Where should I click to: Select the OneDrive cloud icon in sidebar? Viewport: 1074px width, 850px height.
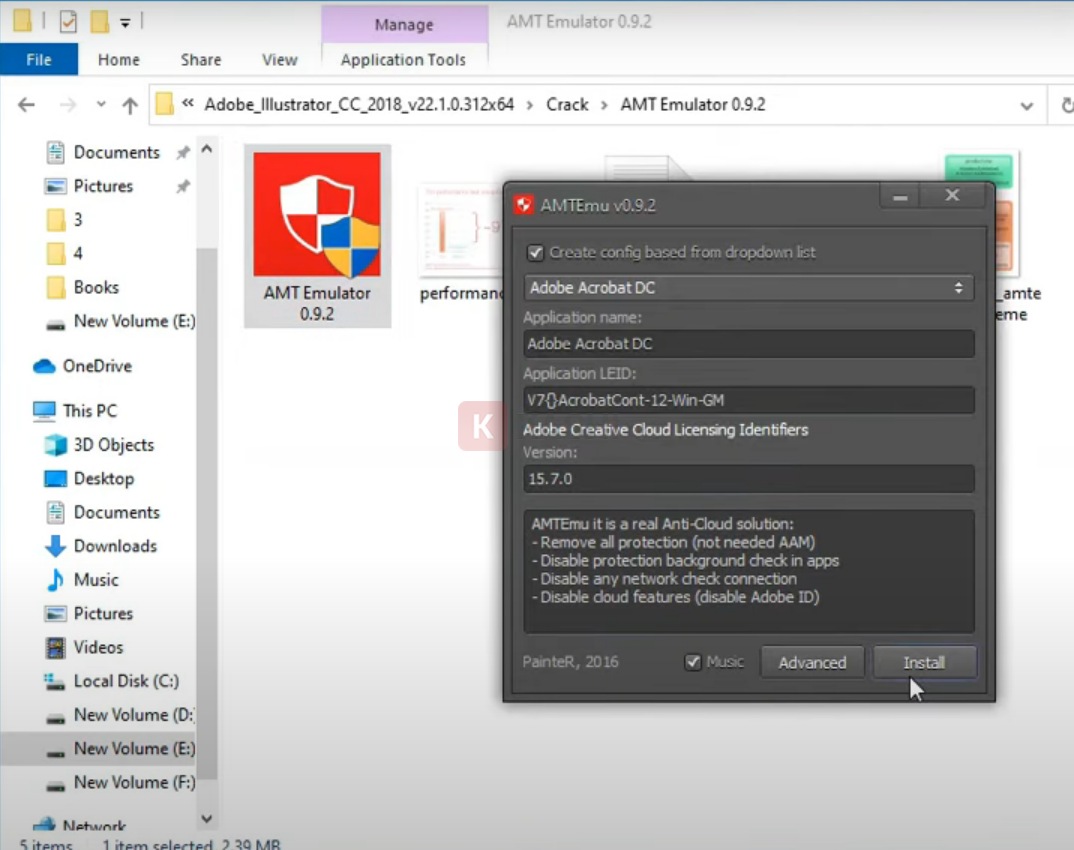tap(45, 366)
